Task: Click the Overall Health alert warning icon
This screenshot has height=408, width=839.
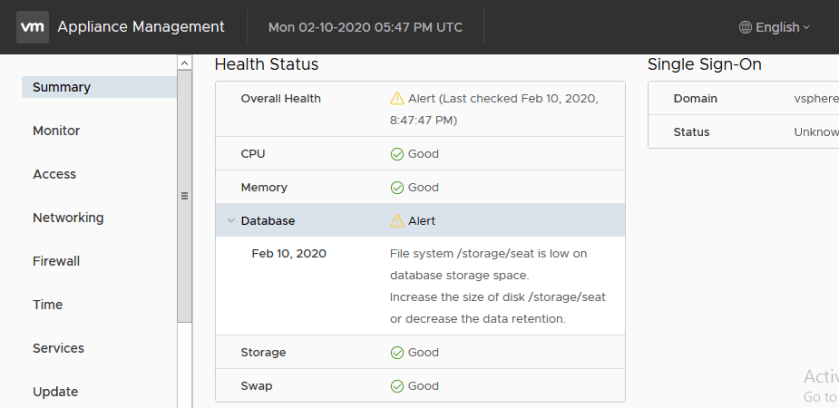Action: (x=397, y=98)
